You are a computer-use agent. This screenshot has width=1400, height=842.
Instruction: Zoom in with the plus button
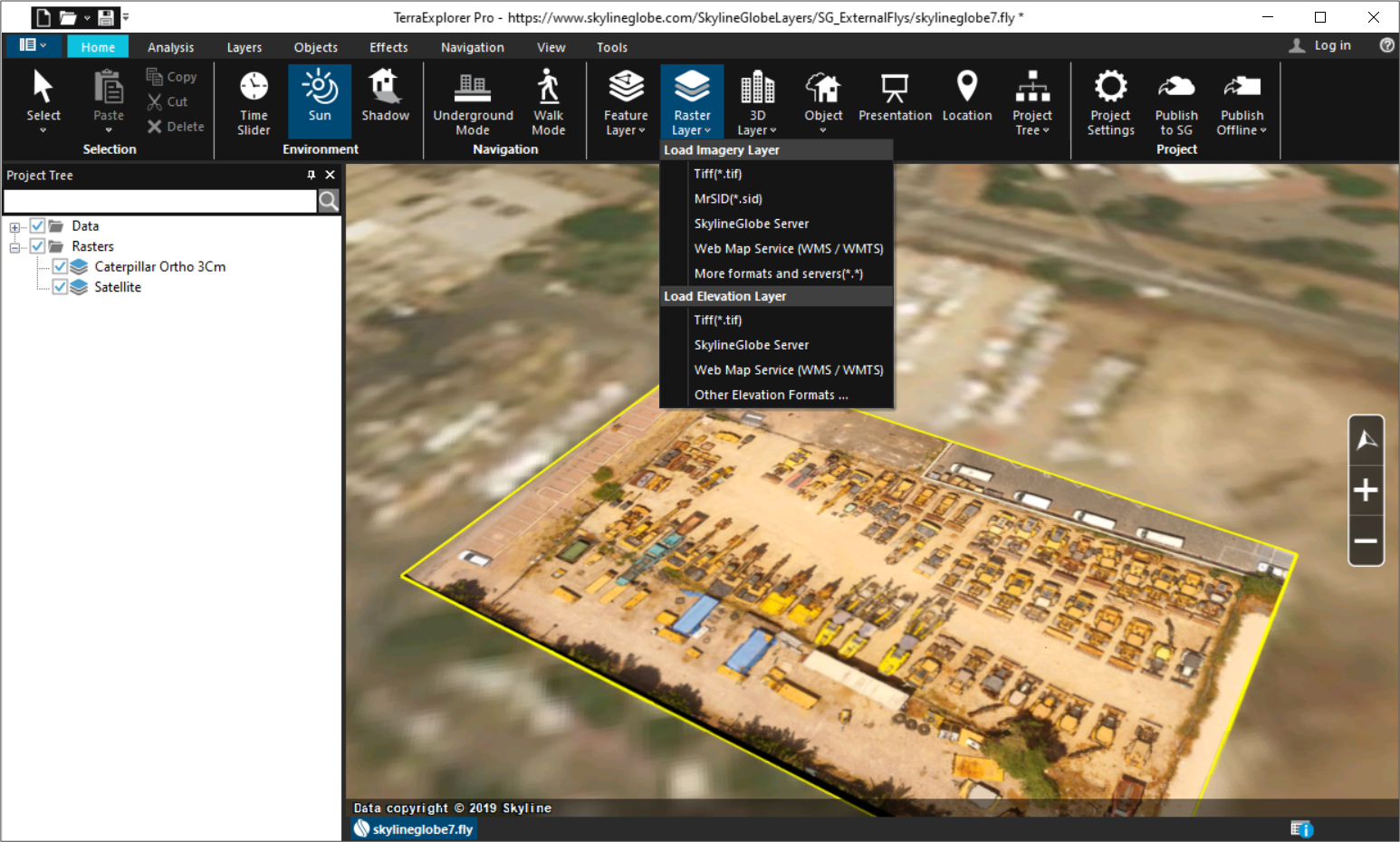pyautogui.click(x=1366, y=491)
